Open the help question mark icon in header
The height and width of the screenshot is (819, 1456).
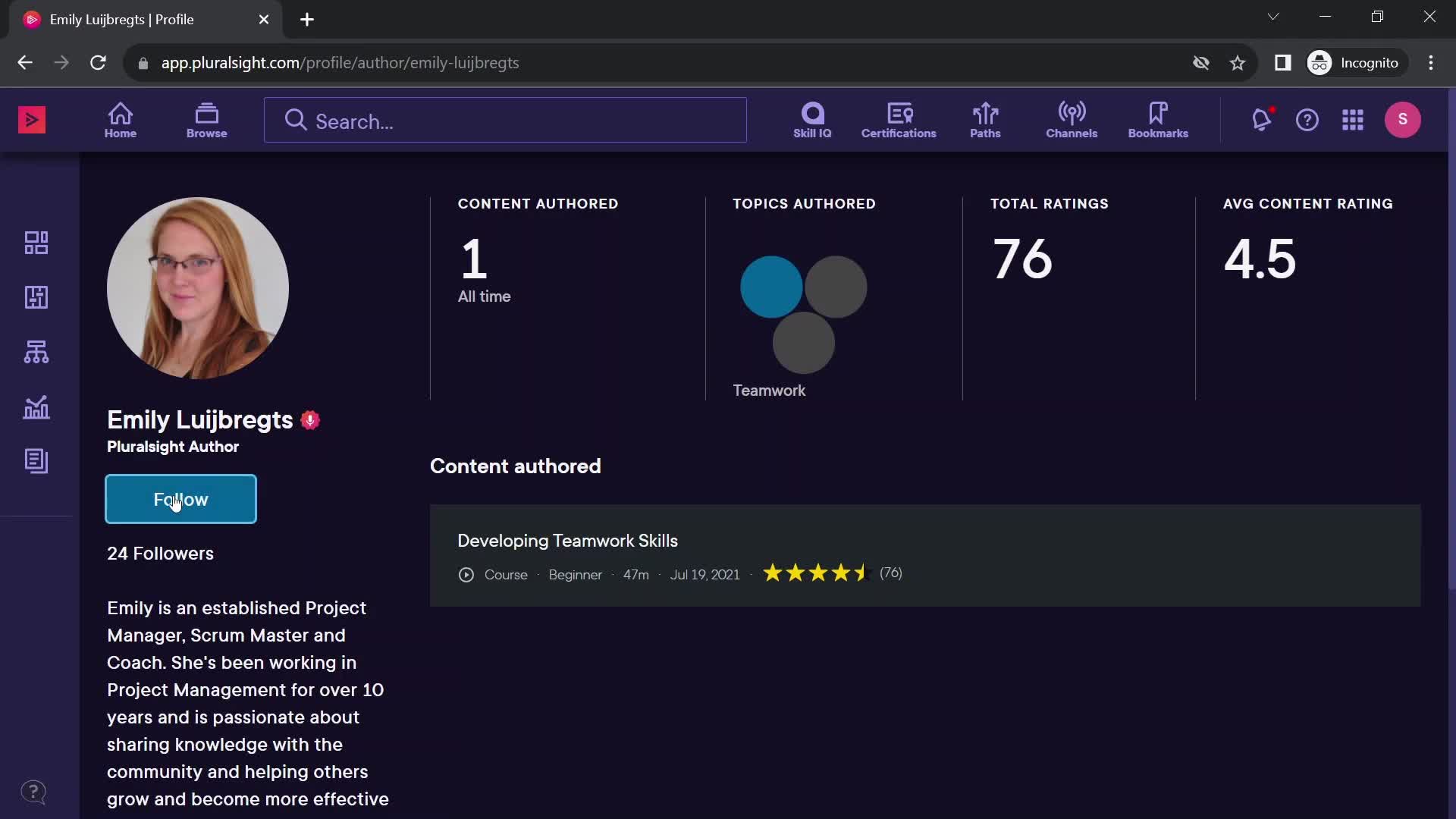(1307, 120)
